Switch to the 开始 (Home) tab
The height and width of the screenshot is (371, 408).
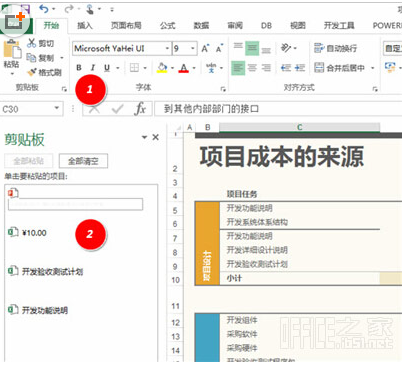51,25
